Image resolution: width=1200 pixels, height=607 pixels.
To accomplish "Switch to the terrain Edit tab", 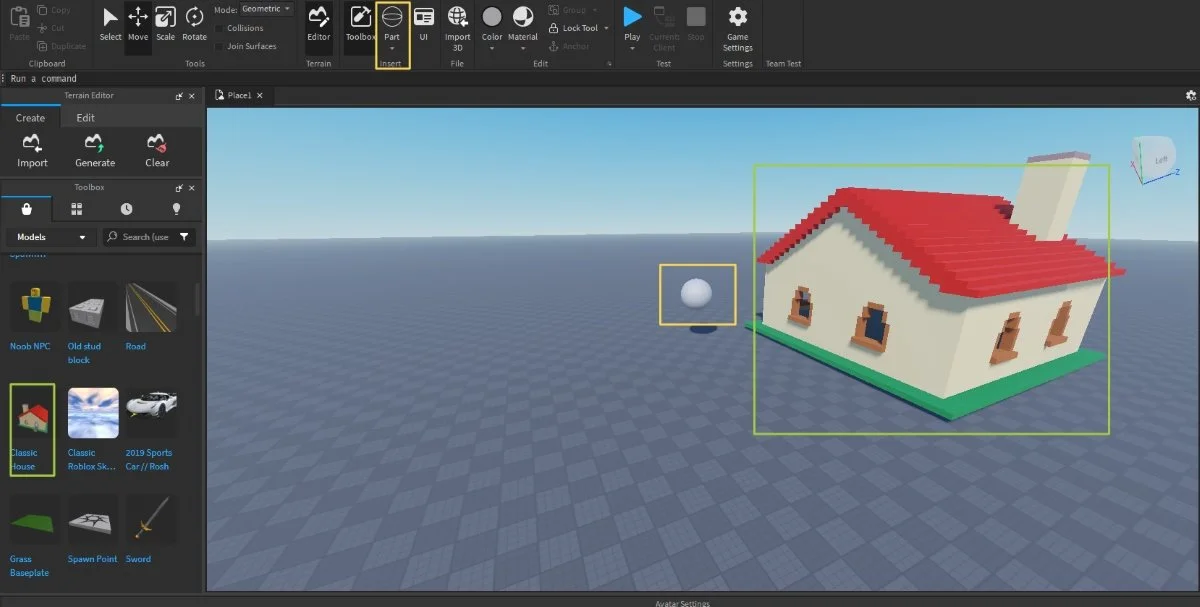I will [x=86, y=118].
